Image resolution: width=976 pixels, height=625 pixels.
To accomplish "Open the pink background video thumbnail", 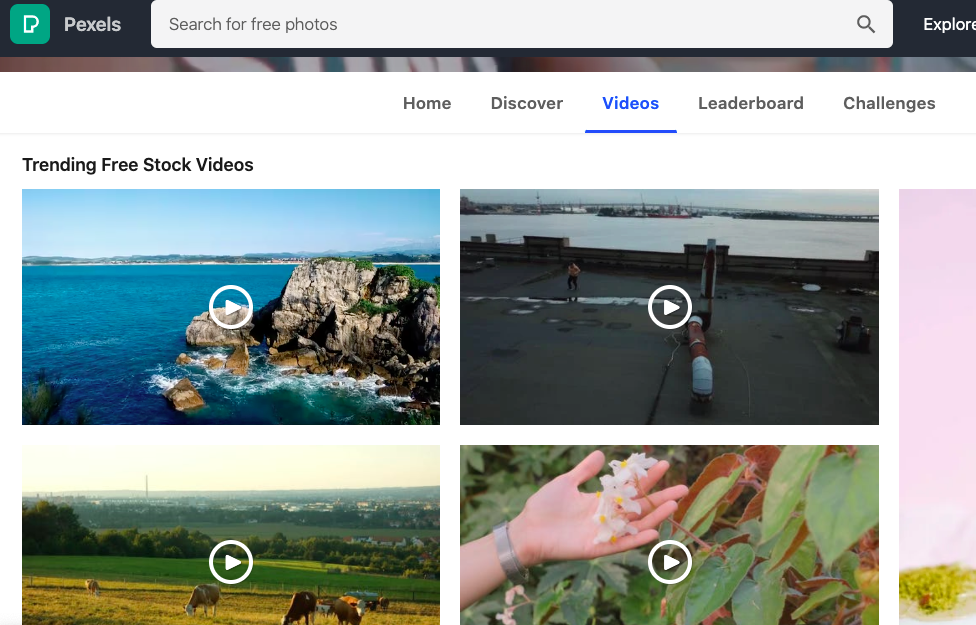I will (937, 407).
